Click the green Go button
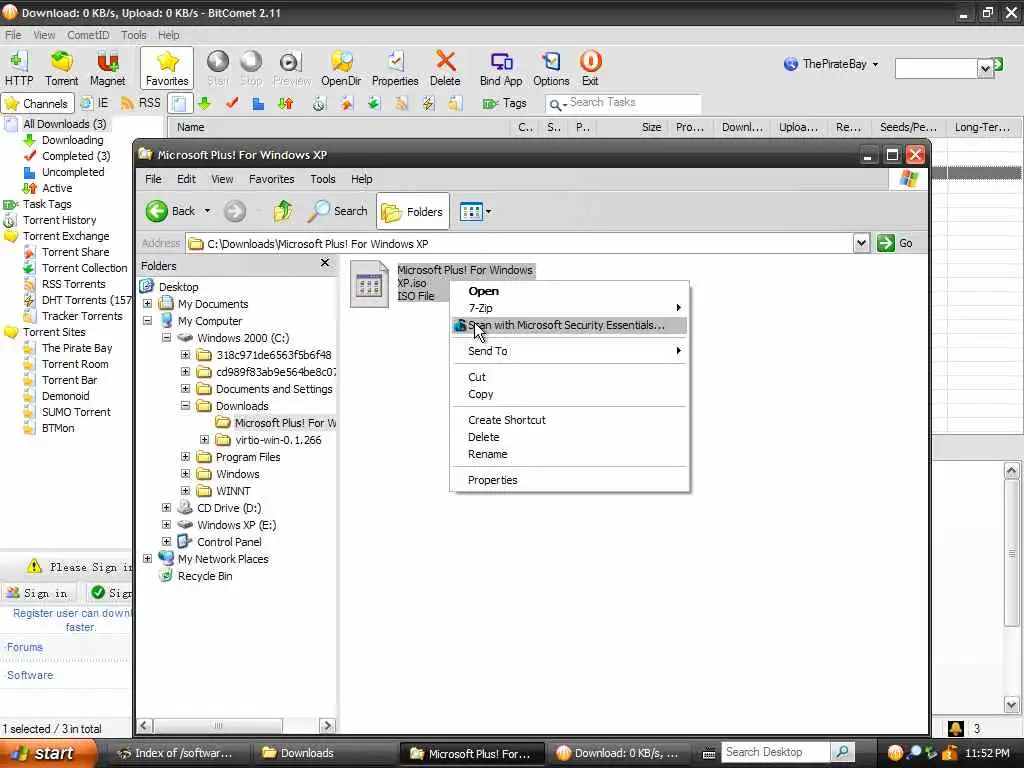1024x768 pixels. click(895, 244)
